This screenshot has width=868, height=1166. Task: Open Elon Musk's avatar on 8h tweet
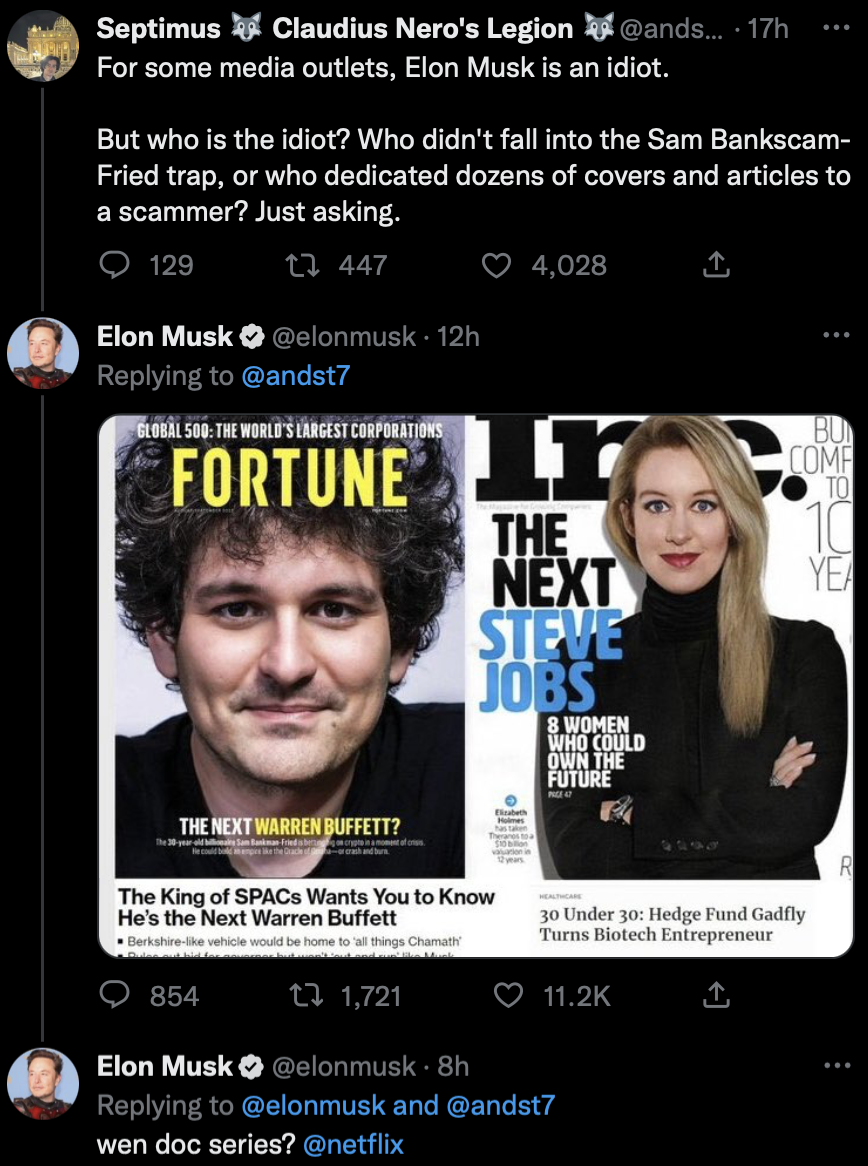41,1083
